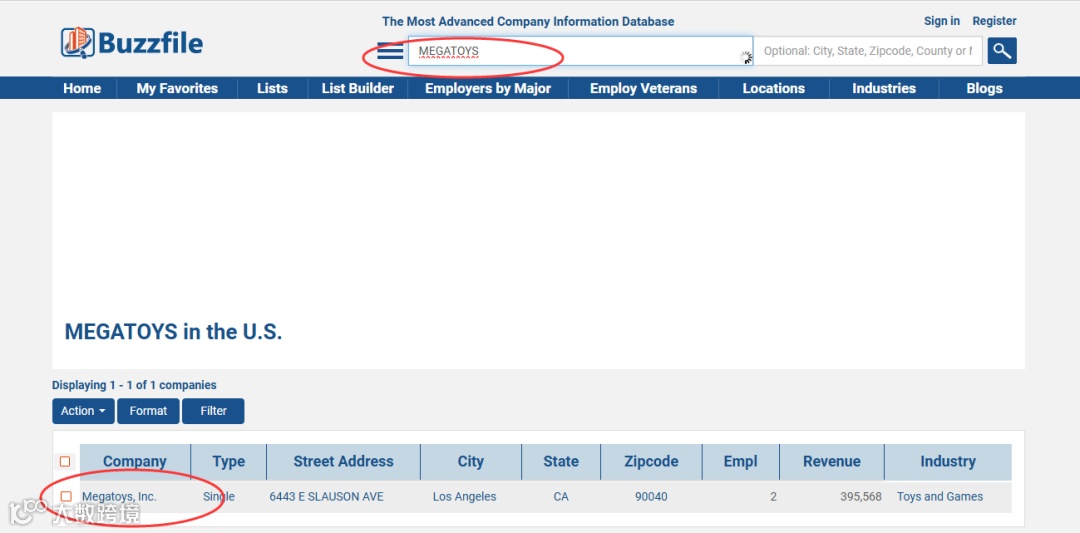Viewport: 1080px width, 533px height.
Task: Select the header checkbox for all companies
Action: coord(65,461)
